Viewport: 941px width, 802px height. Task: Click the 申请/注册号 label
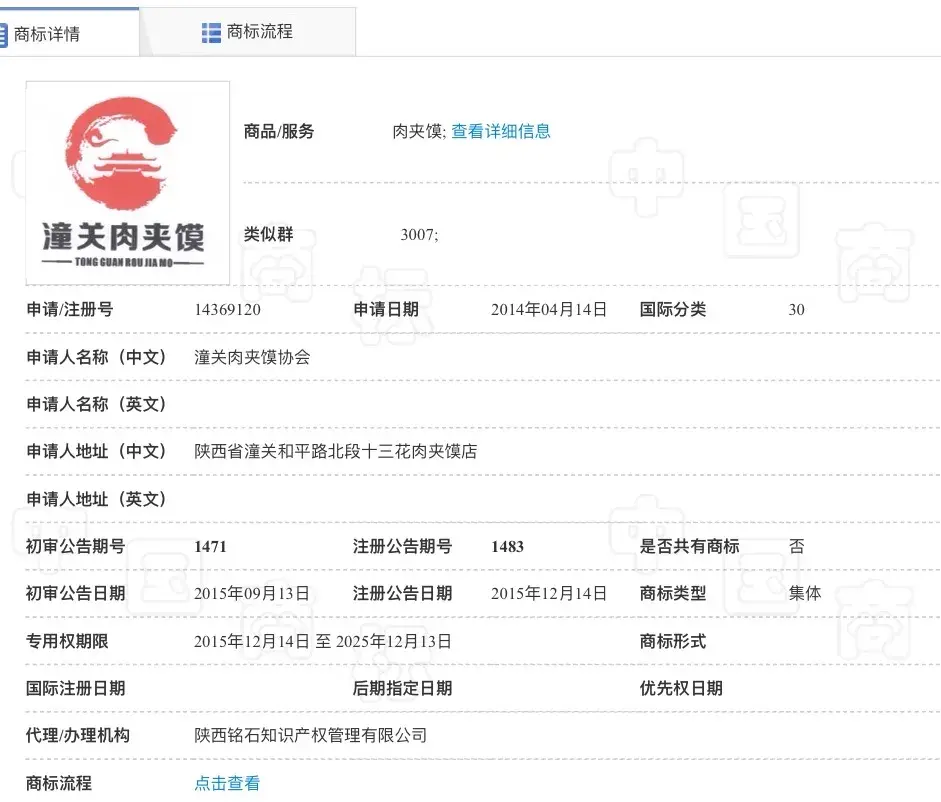70,310
